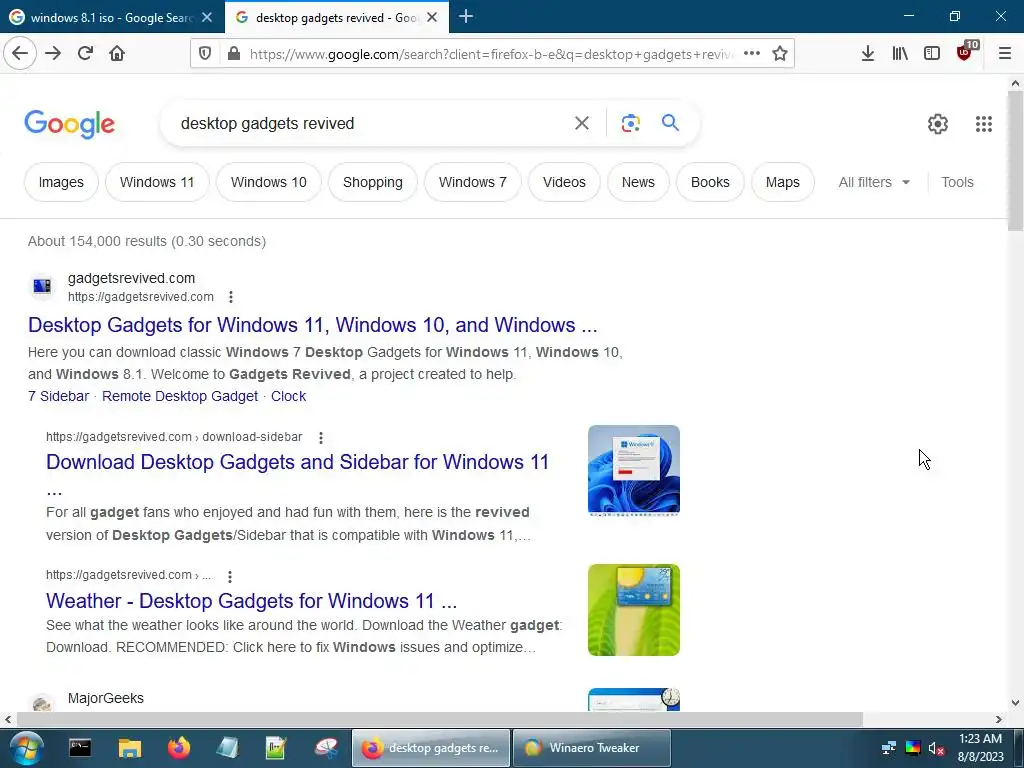The image size is (1024, 768).
Task: Filter results by Images
Action: 61,182
